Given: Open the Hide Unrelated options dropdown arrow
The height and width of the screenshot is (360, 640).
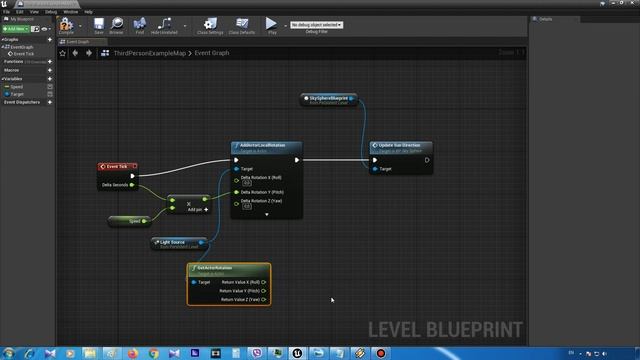Looking at the screenshot, I should point(185,26).
